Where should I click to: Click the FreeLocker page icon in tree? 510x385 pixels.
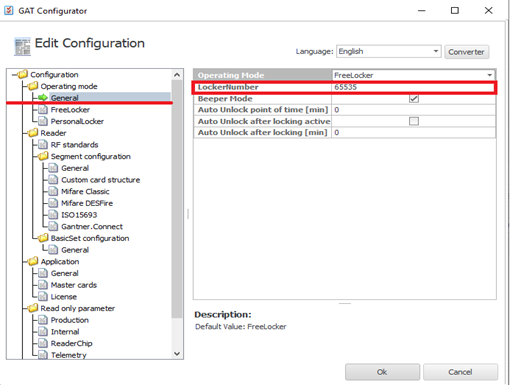43,110
